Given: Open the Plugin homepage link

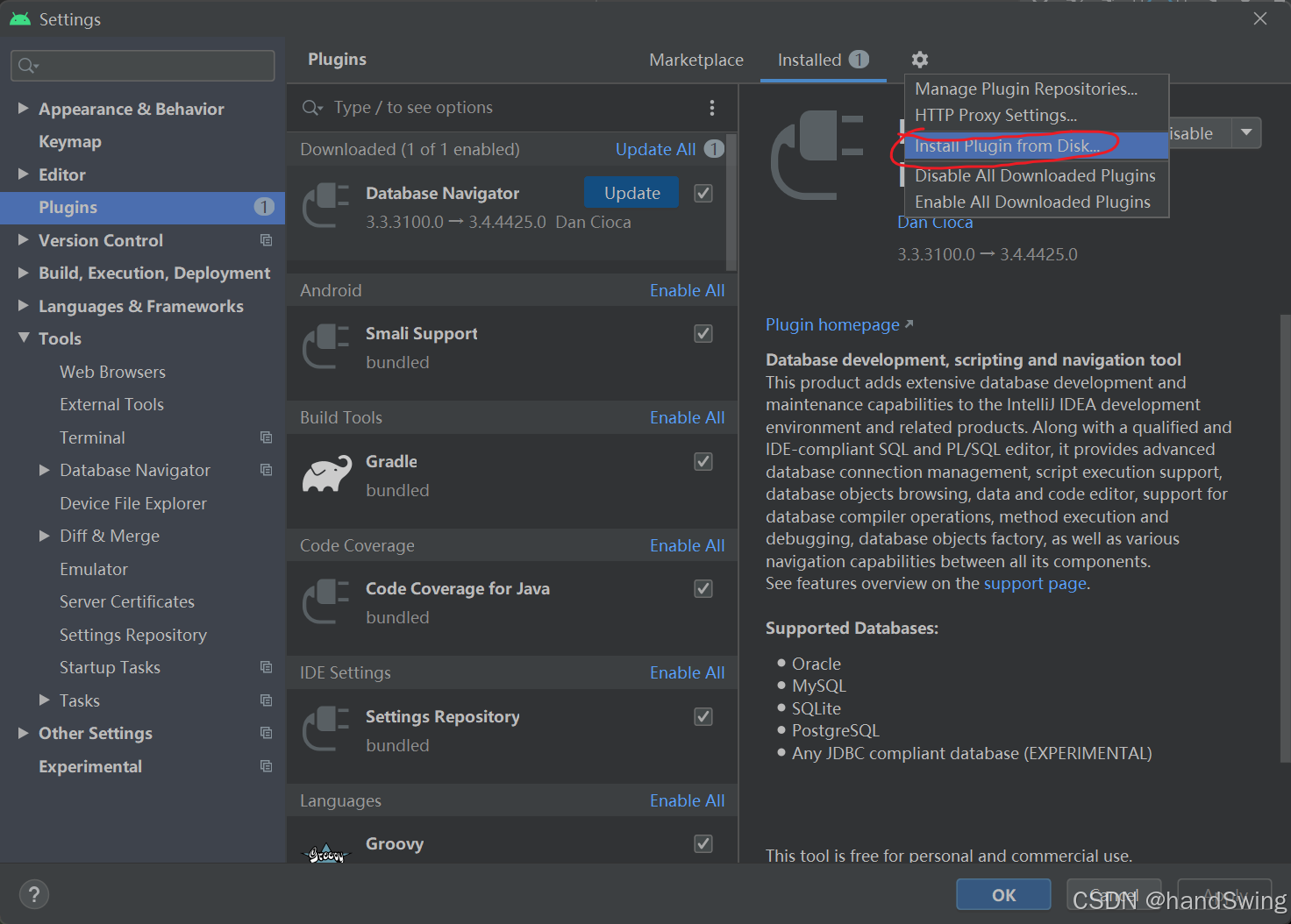Looking at the screenshot, I should pyautogui.click(x=832, y=324).
